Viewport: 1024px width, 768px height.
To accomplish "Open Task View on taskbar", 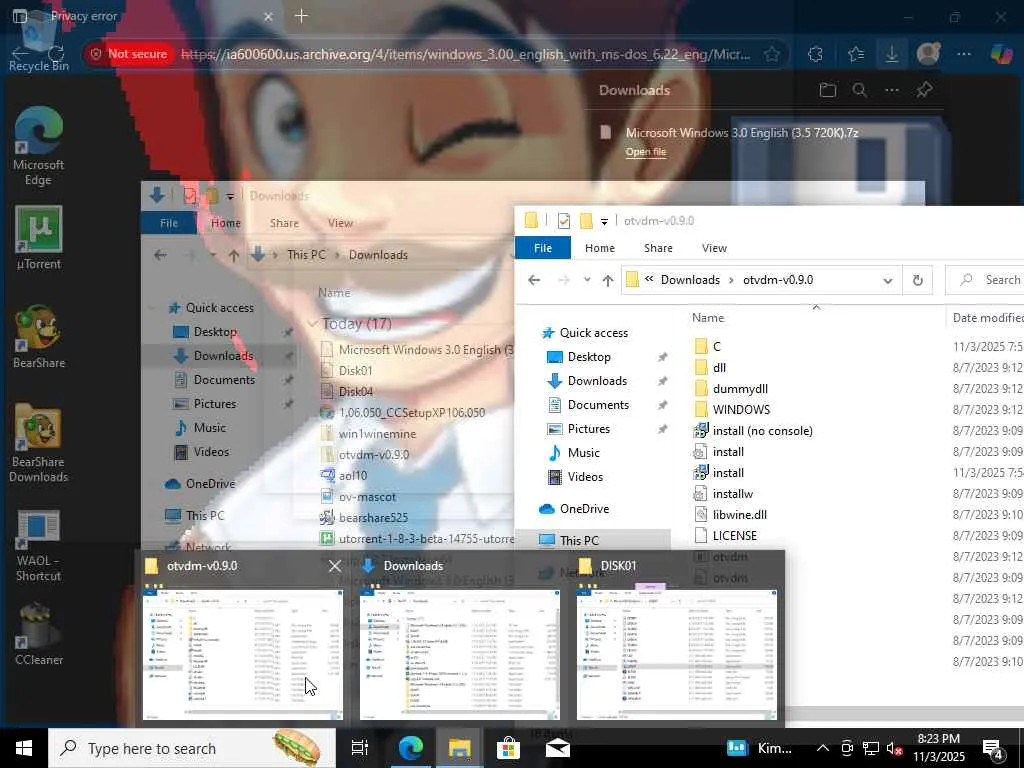I will pyautogui.click(x=359, y=748).
